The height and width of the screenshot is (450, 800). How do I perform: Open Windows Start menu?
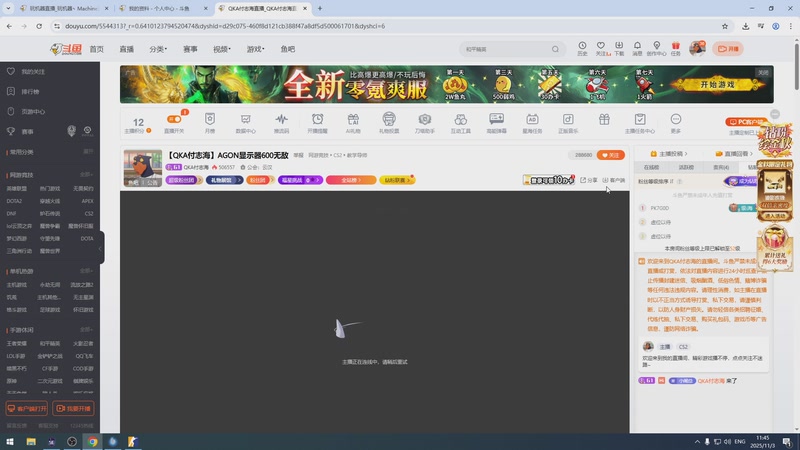[10, 442]
